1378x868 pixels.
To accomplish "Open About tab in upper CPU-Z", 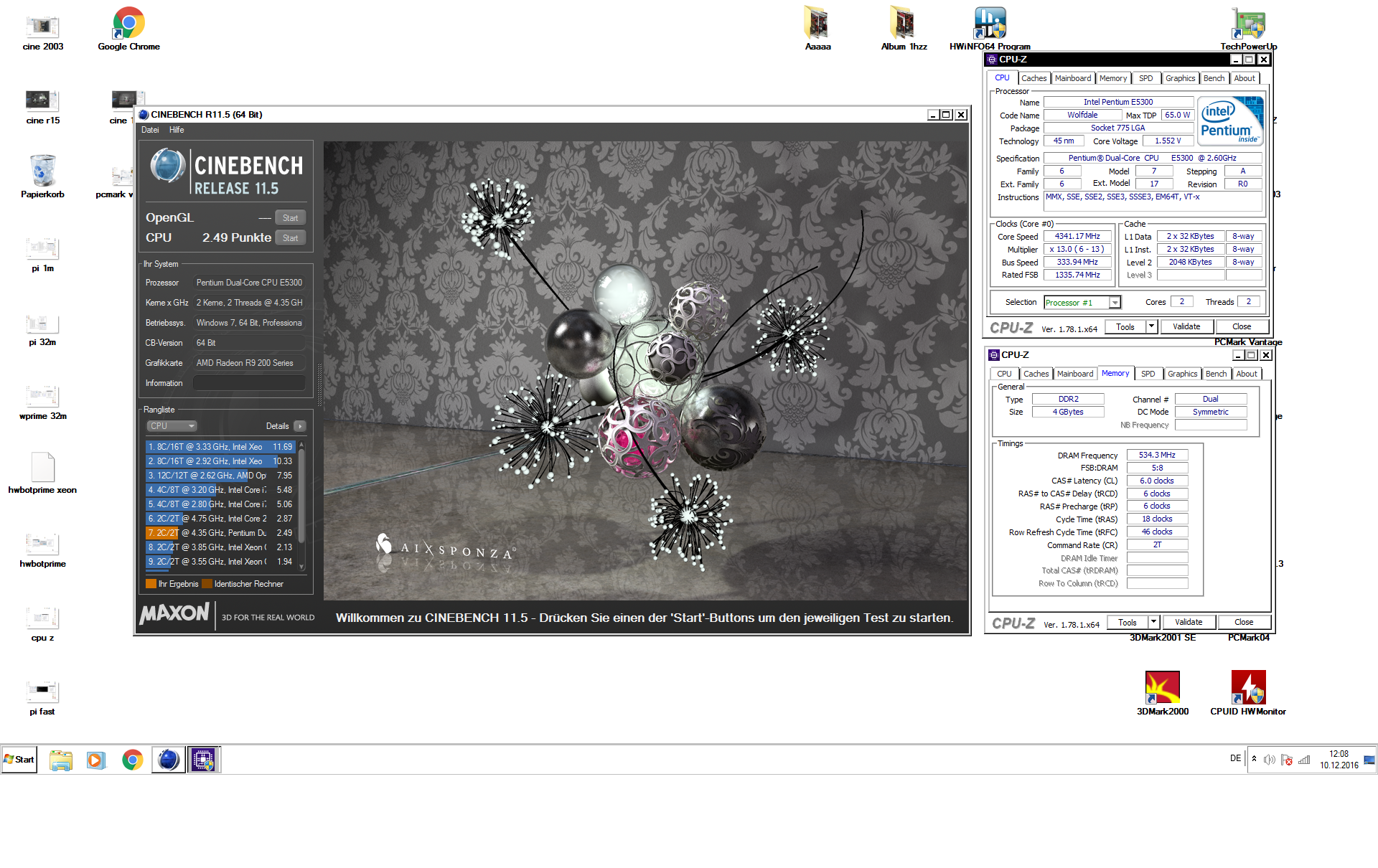I will (1245, 78).
